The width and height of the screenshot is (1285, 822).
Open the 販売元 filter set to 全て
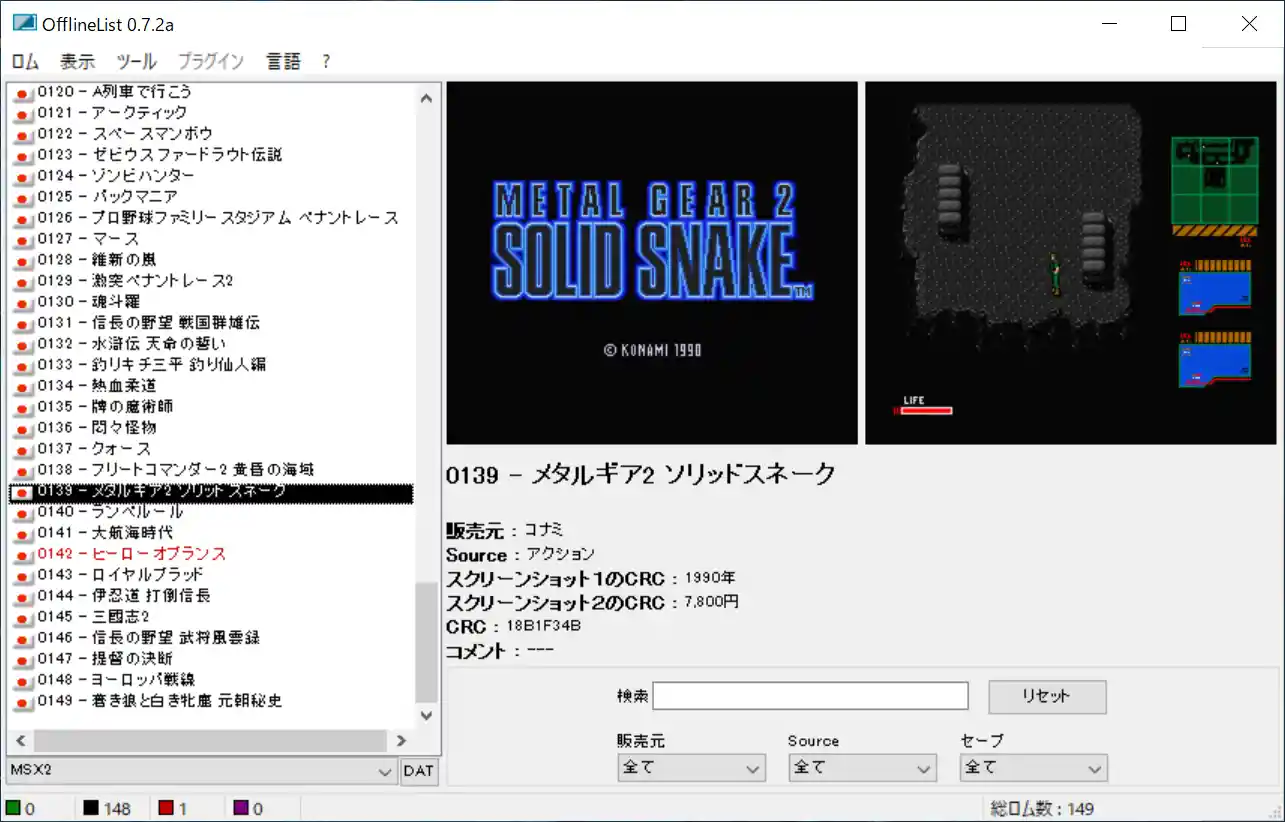point(690,767)
